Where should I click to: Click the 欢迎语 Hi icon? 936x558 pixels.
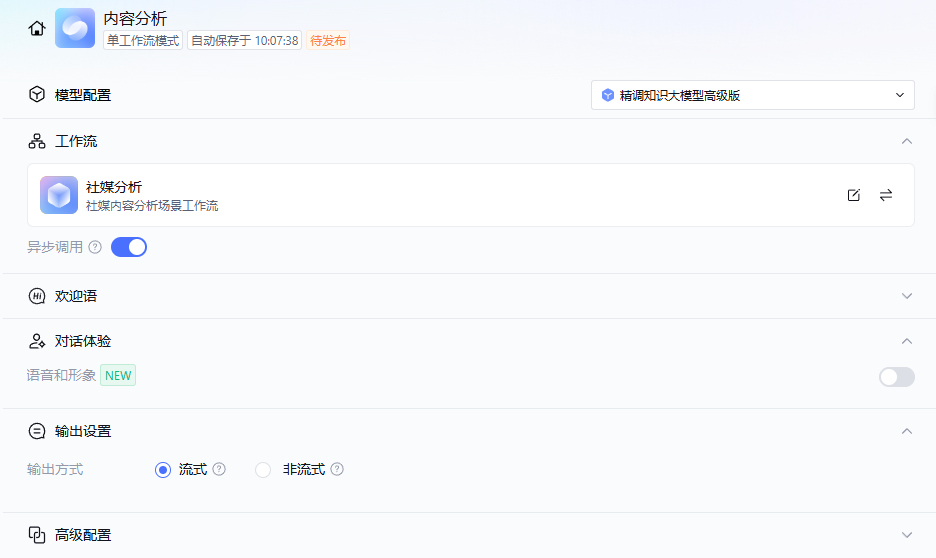coord(37,296)
